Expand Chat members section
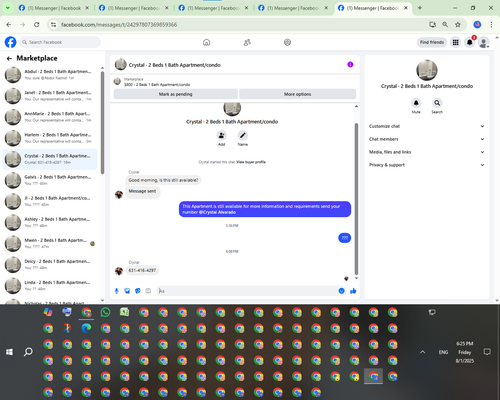Viewport: 500px width, 400px height. click(x=426, y=139)
